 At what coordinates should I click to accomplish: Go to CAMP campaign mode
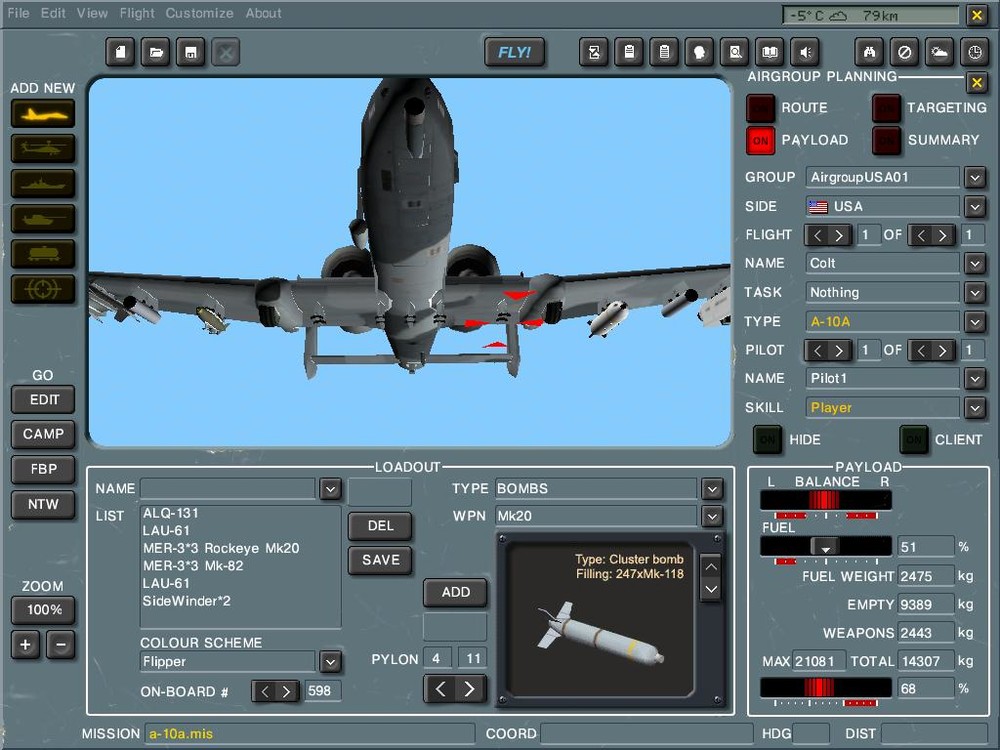click(x=43, y=434)
